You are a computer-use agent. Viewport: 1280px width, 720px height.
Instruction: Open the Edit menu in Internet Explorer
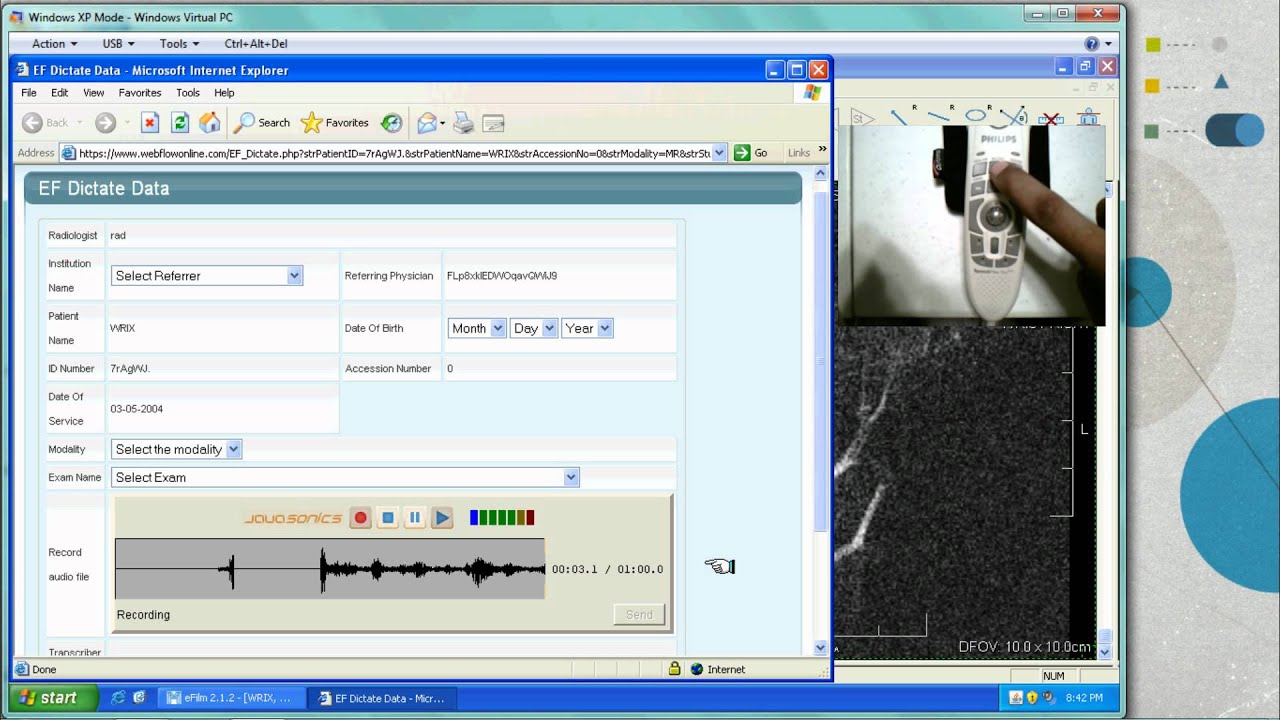(60, 93)
